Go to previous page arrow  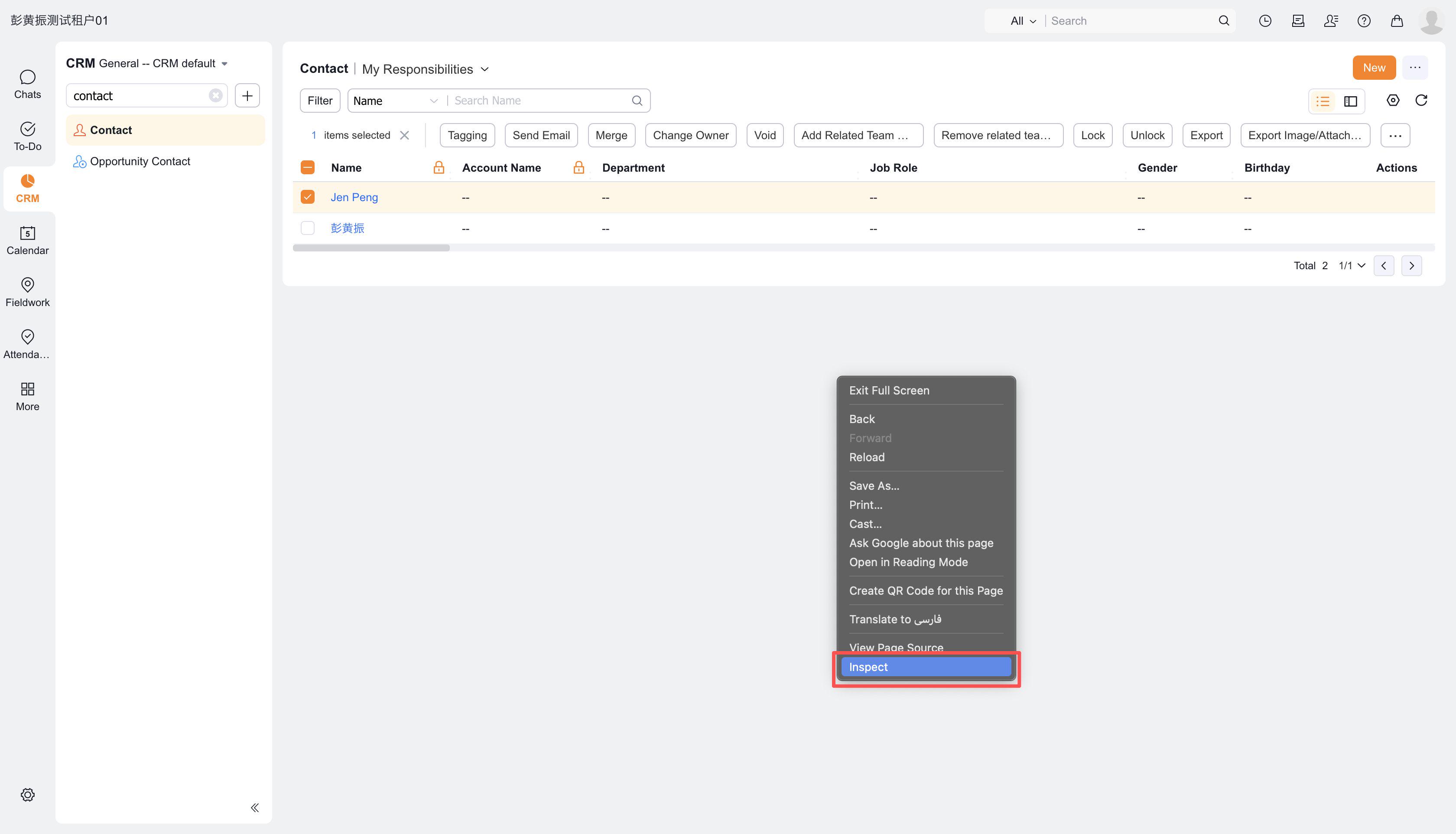point(1383,265)
